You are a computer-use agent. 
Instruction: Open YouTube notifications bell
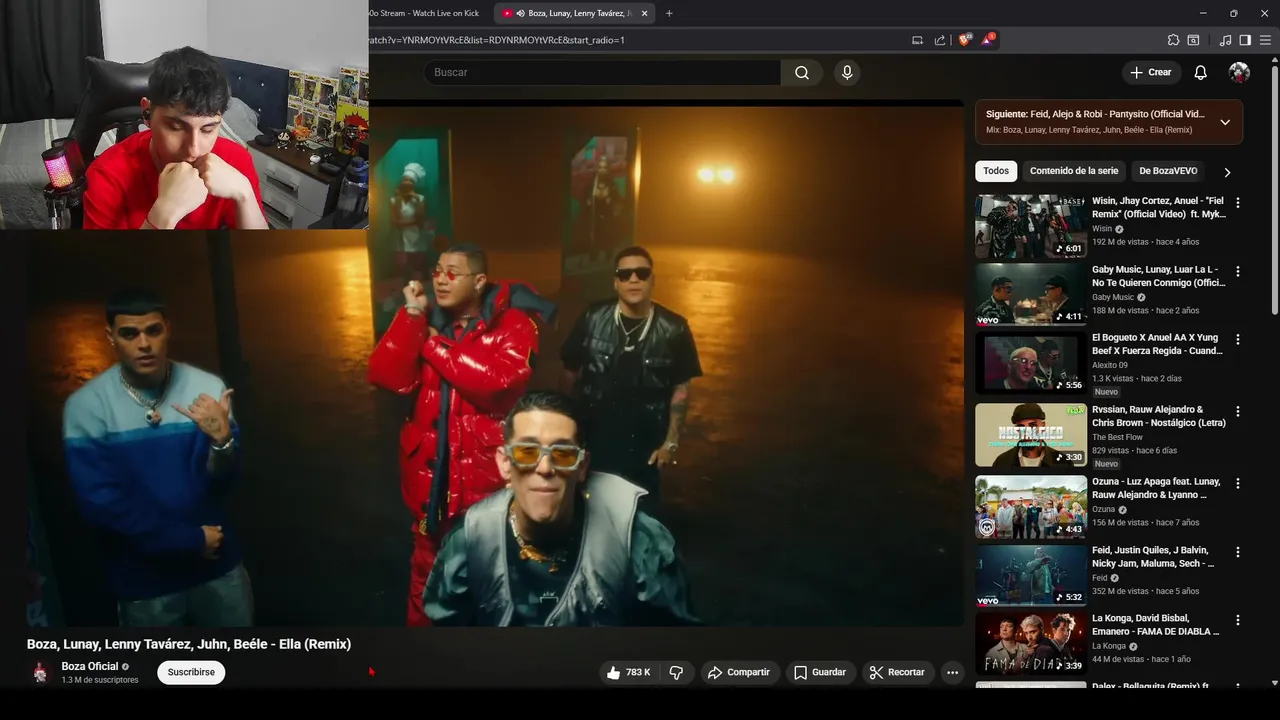point(1200,72)
